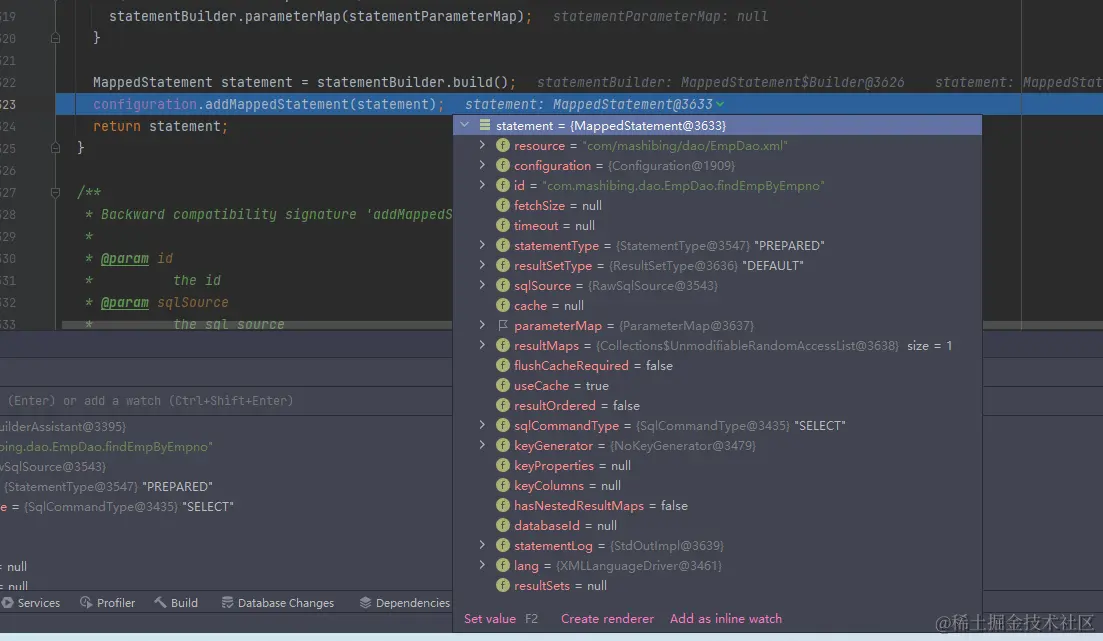Select the databaseId = null row

tap(718, 526)
